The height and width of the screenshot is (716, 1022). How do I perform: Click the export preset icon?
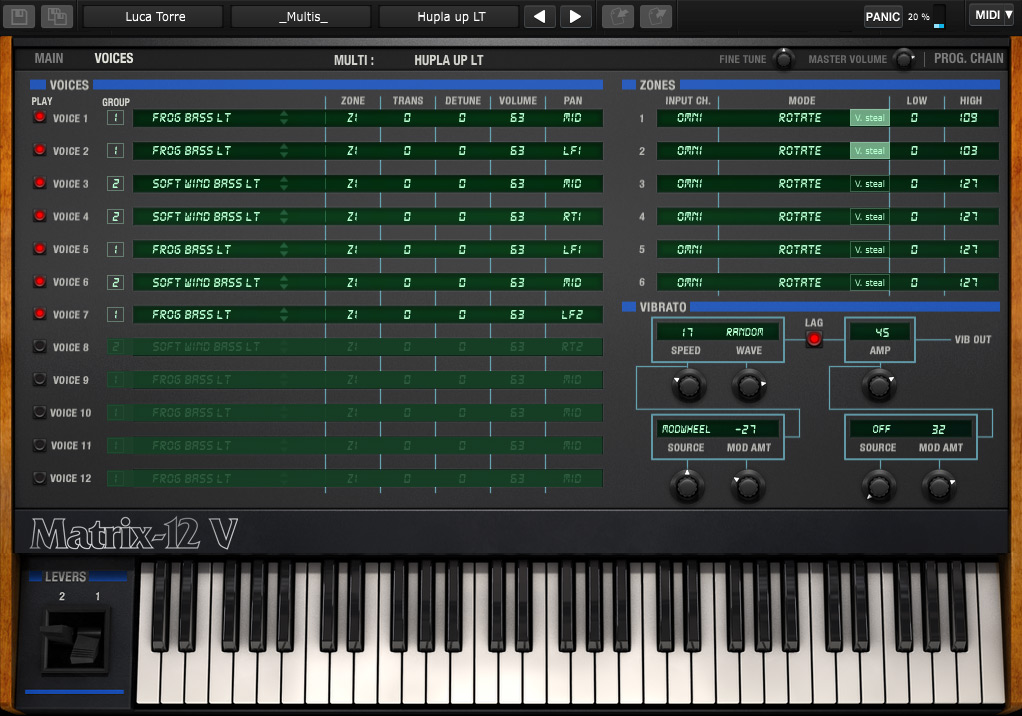tap(656, 16)
